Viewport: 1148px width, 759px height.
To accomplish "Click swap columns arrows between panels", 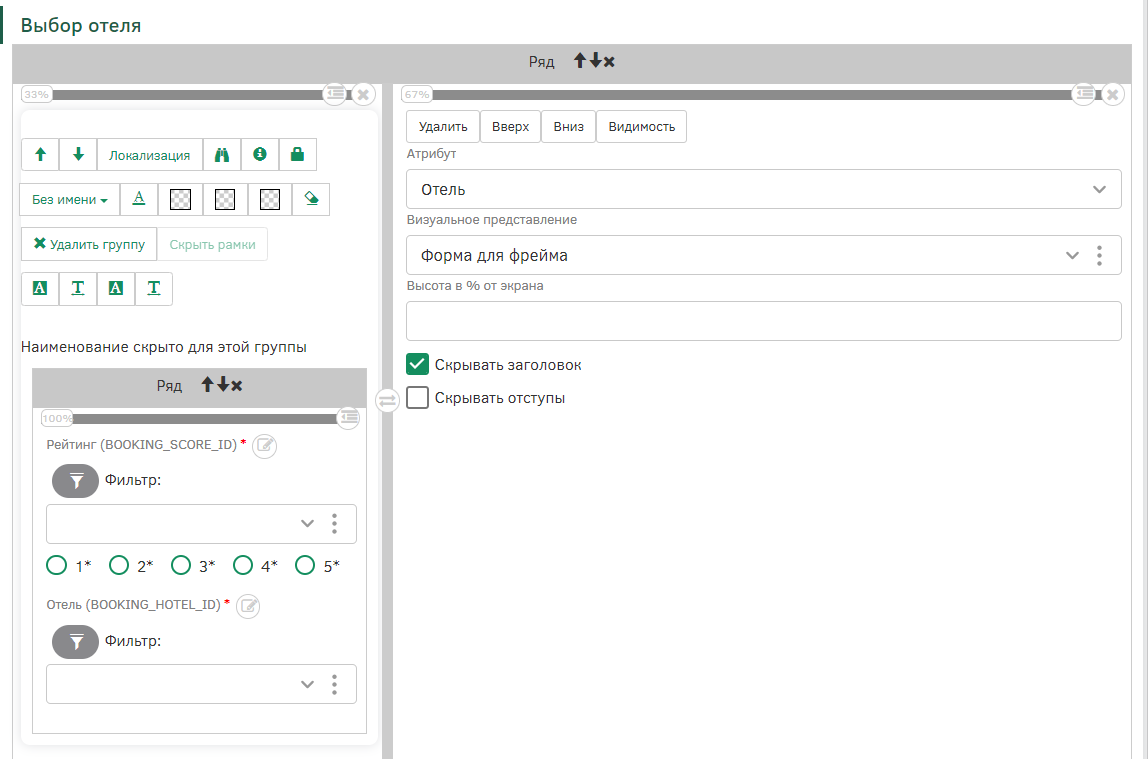I will (387, 400).
